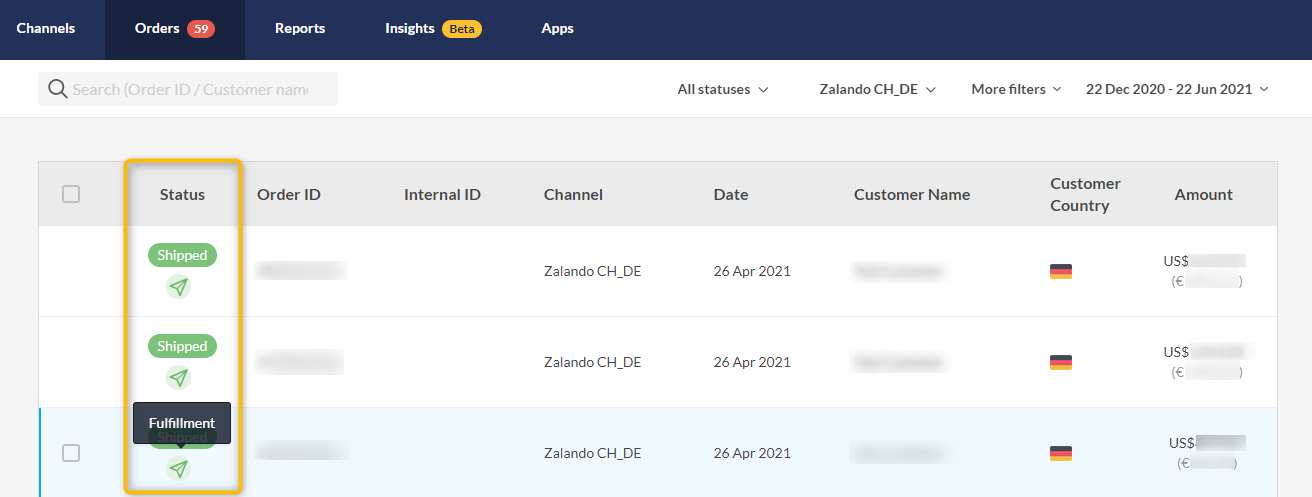Click German flag in third order row
This screenshot has height=497, width=1312.
point(1060,453)
